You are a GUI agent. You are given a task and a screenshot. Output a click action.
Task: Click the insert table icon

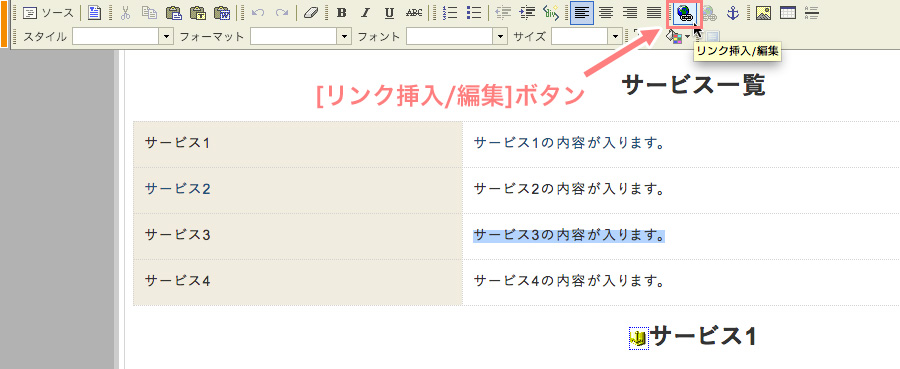point(788,13)
